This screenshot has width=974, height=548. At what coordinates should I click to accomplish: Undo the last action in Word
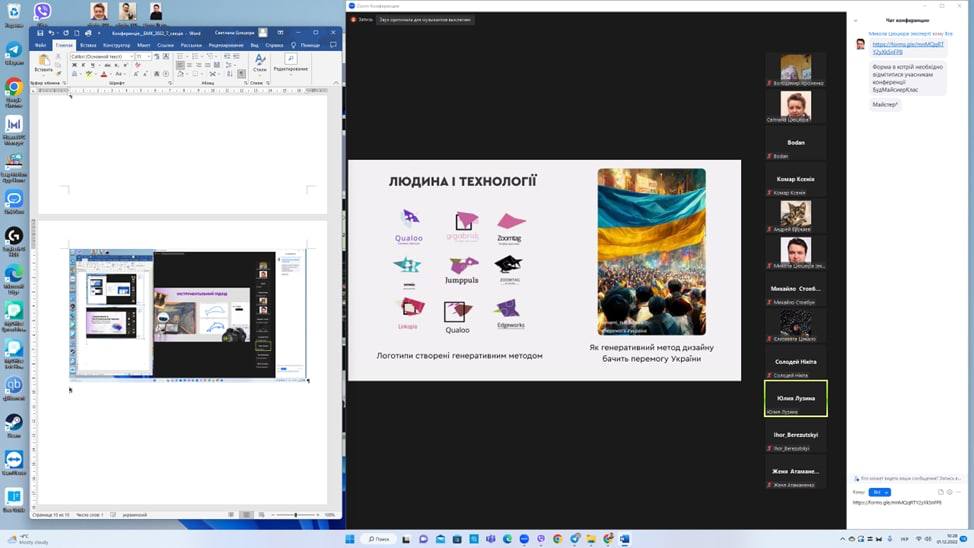51,33
